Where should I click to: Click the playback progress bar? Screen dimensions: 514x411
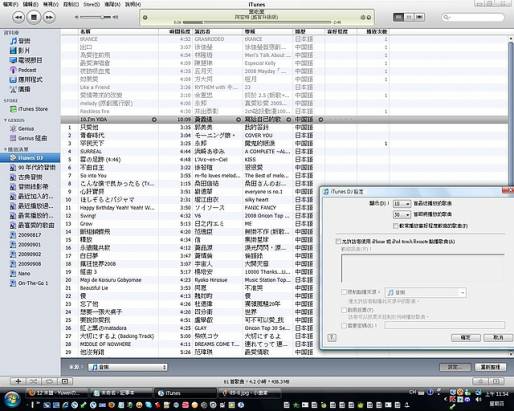coord(257,22)
